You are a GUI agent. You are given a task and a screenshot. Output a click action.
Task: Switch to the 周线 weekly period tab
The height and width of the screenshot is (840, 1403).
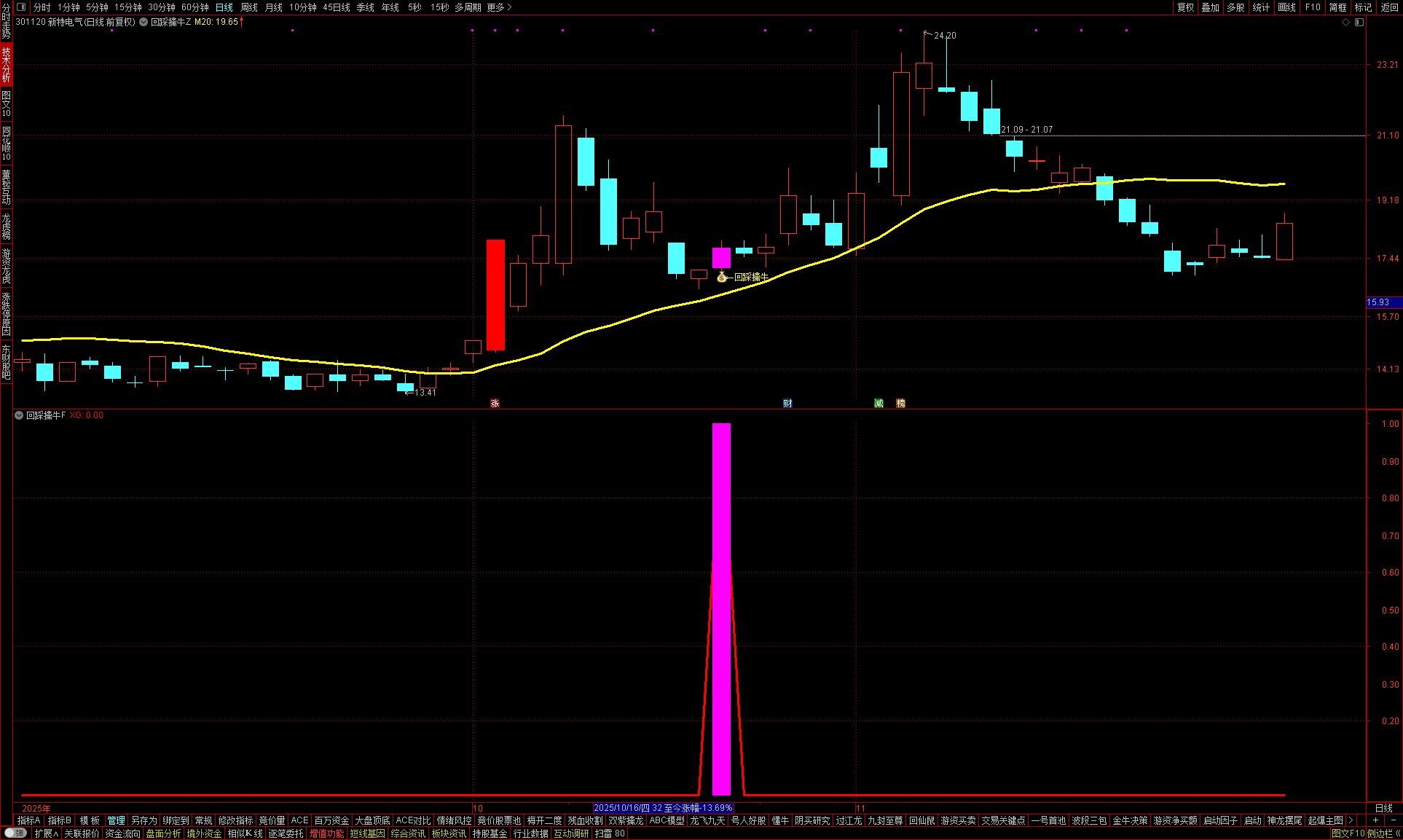(249, 7)
